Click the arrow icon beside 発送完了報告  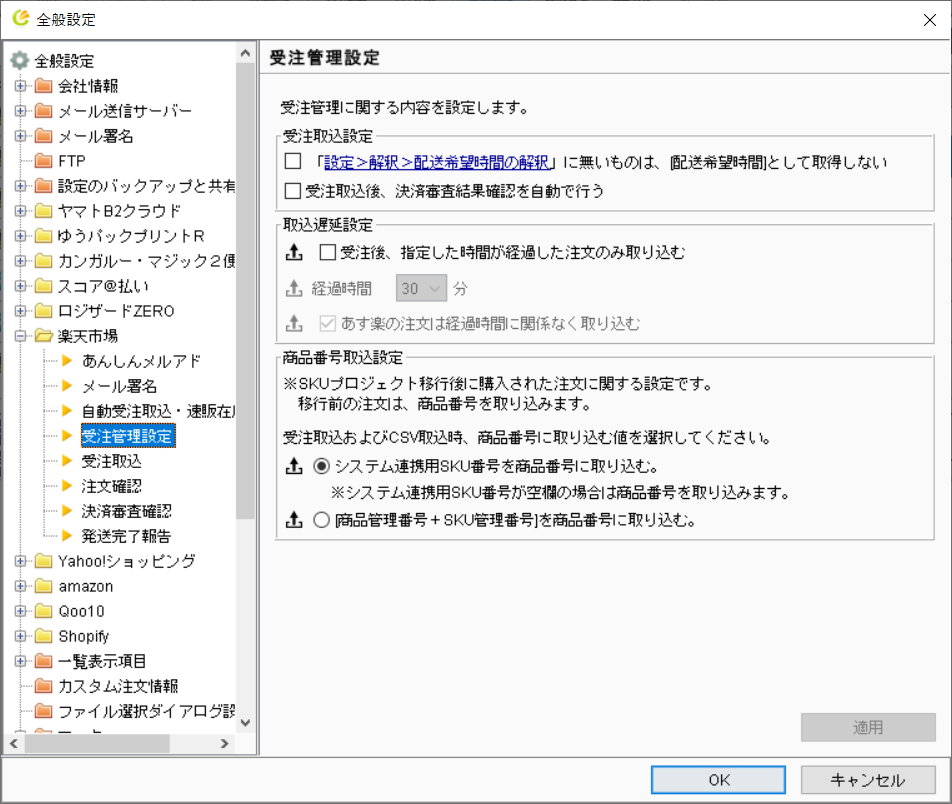pos(67,536)
